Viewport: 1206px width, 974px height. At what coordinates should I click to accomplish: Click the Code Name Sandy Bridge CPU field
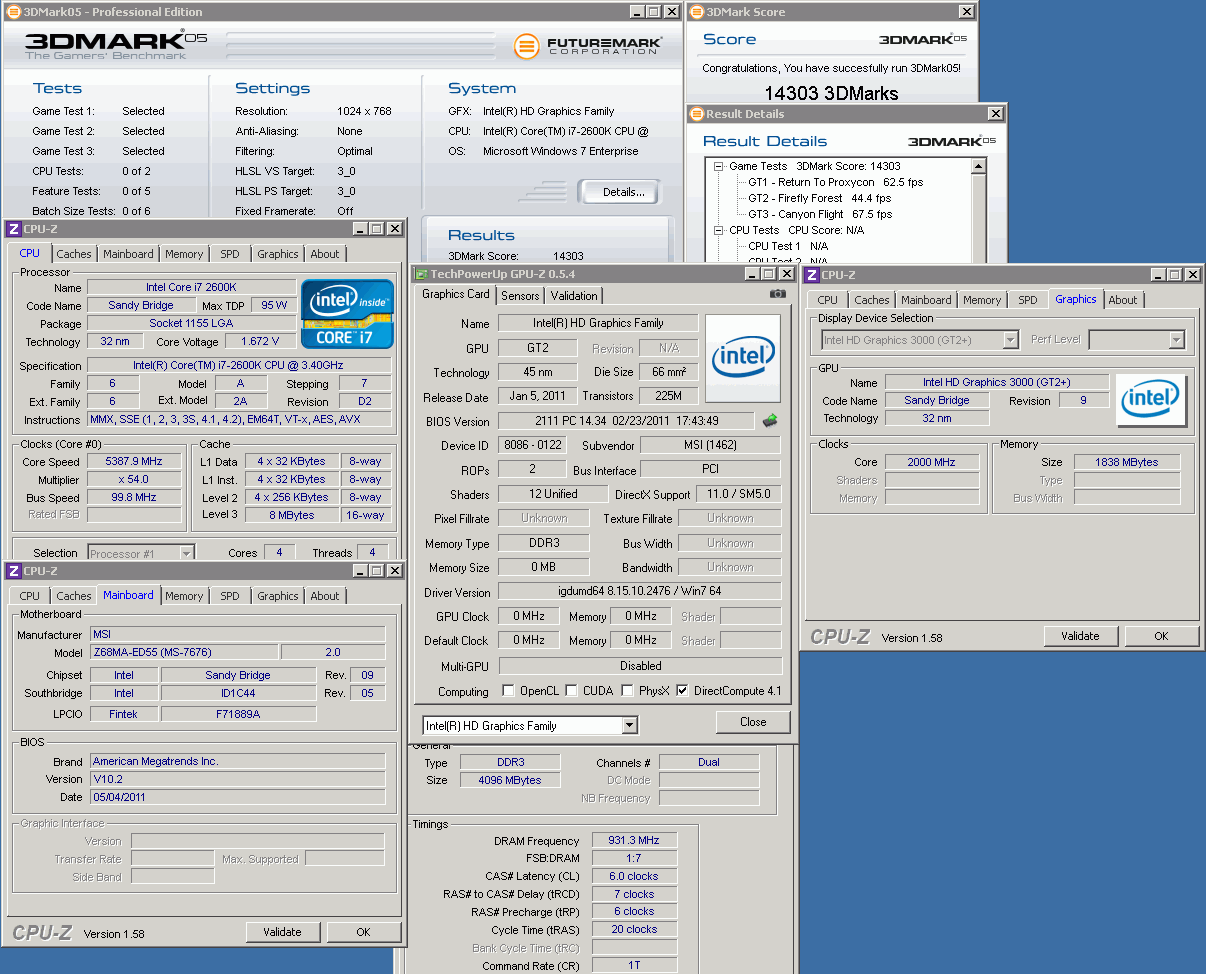tap(140, 305)
